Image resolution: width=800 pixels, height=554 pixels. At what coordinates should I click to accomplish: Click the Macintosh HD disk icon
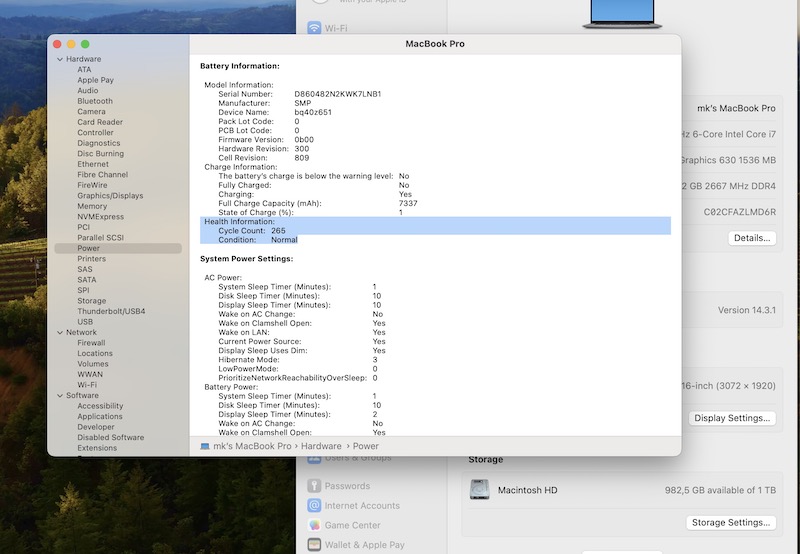(480, 491)
